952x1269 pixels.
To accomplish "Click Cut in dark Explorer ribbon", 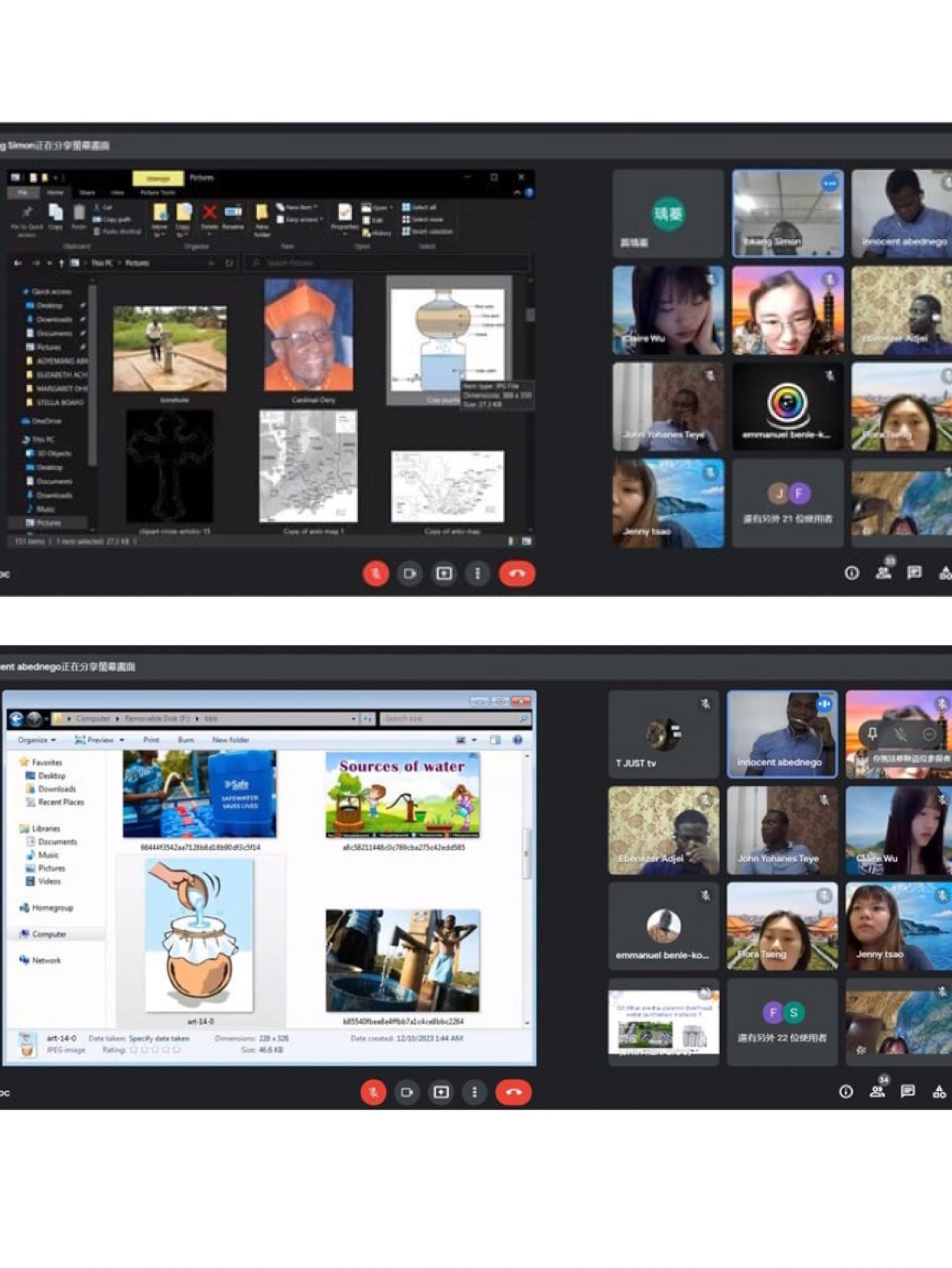I will pos(103,208).
